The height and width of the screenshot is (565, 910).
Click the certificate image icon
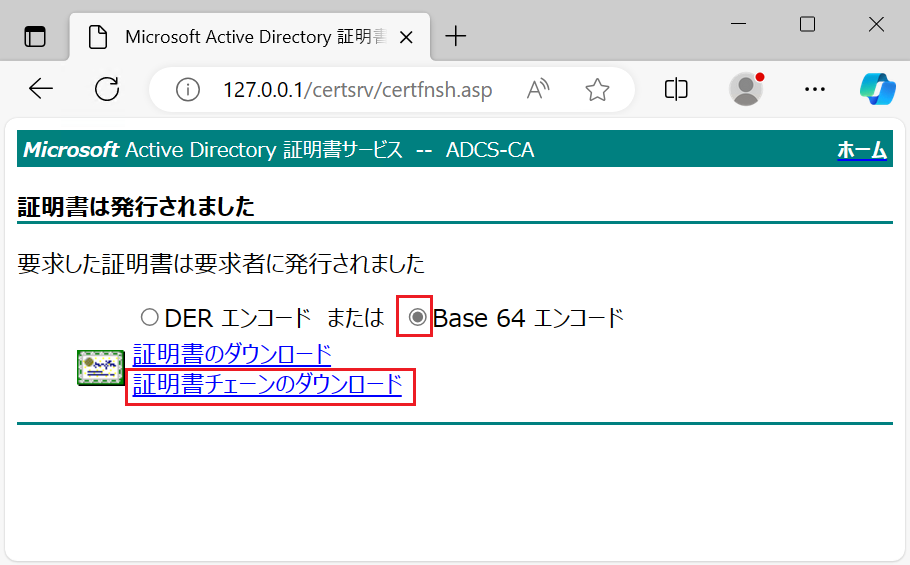(x=100, y=368)
